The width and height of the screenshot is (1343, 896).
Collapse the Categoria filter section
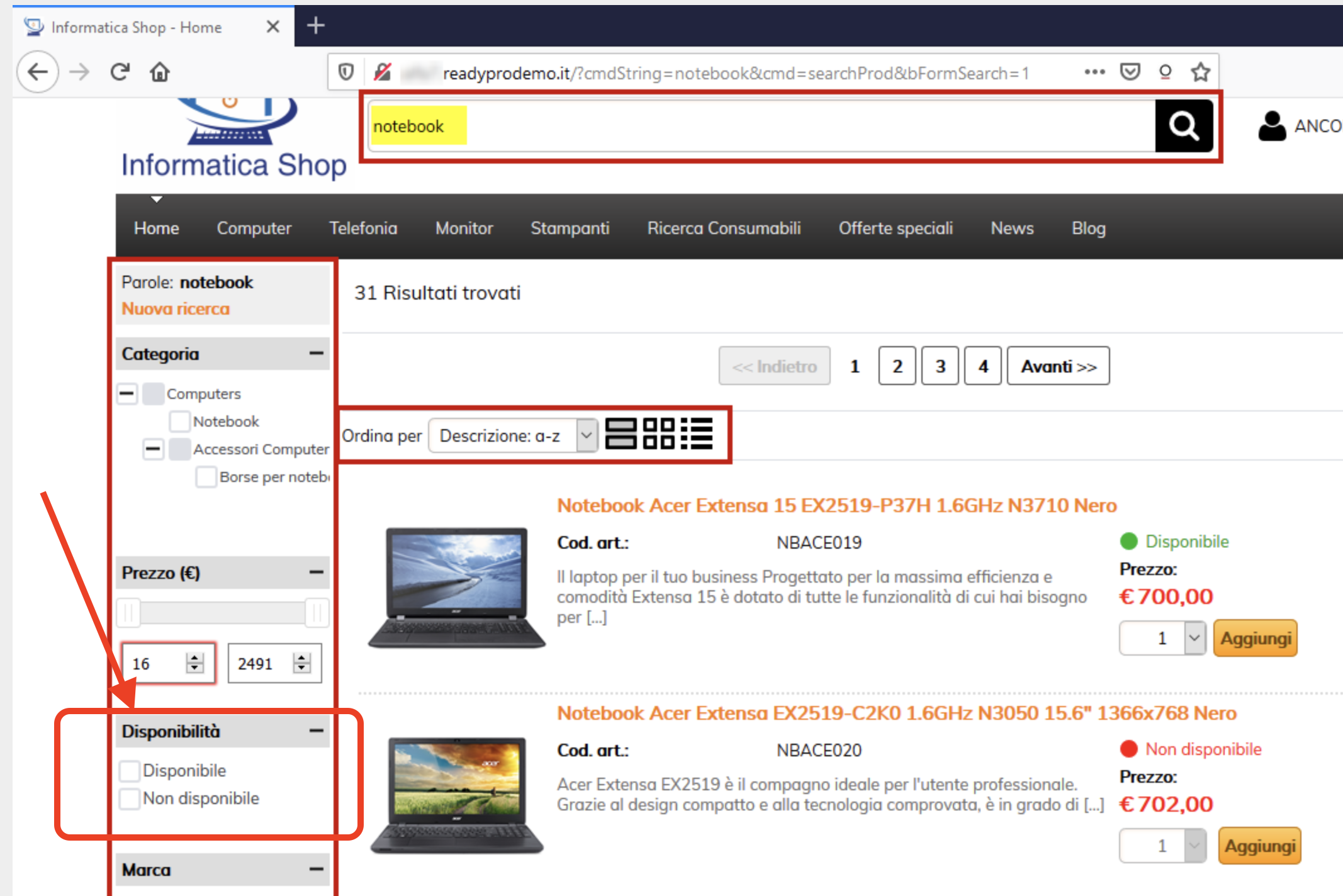(316, 354)
